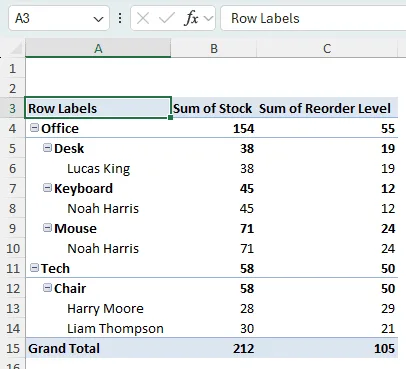406x369 pixels.
Task: Click the Keyboard row label
Action: [x=83, y=189]
